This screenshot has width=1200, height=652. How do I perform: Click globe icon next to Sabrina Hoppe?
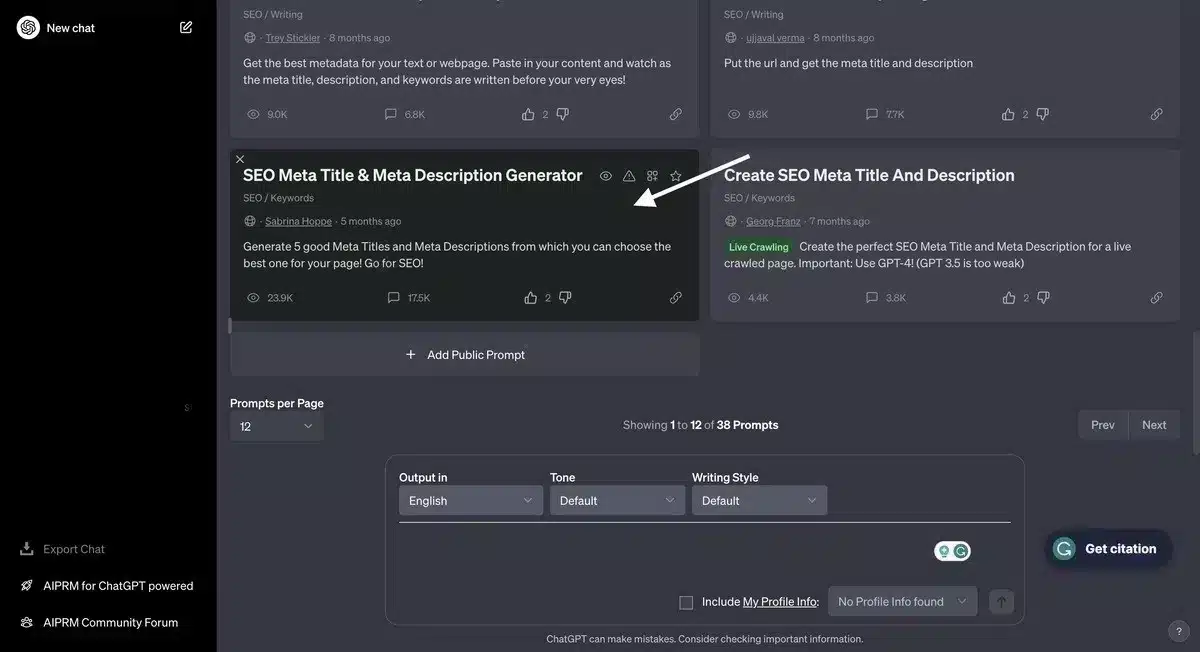point(250,221)
